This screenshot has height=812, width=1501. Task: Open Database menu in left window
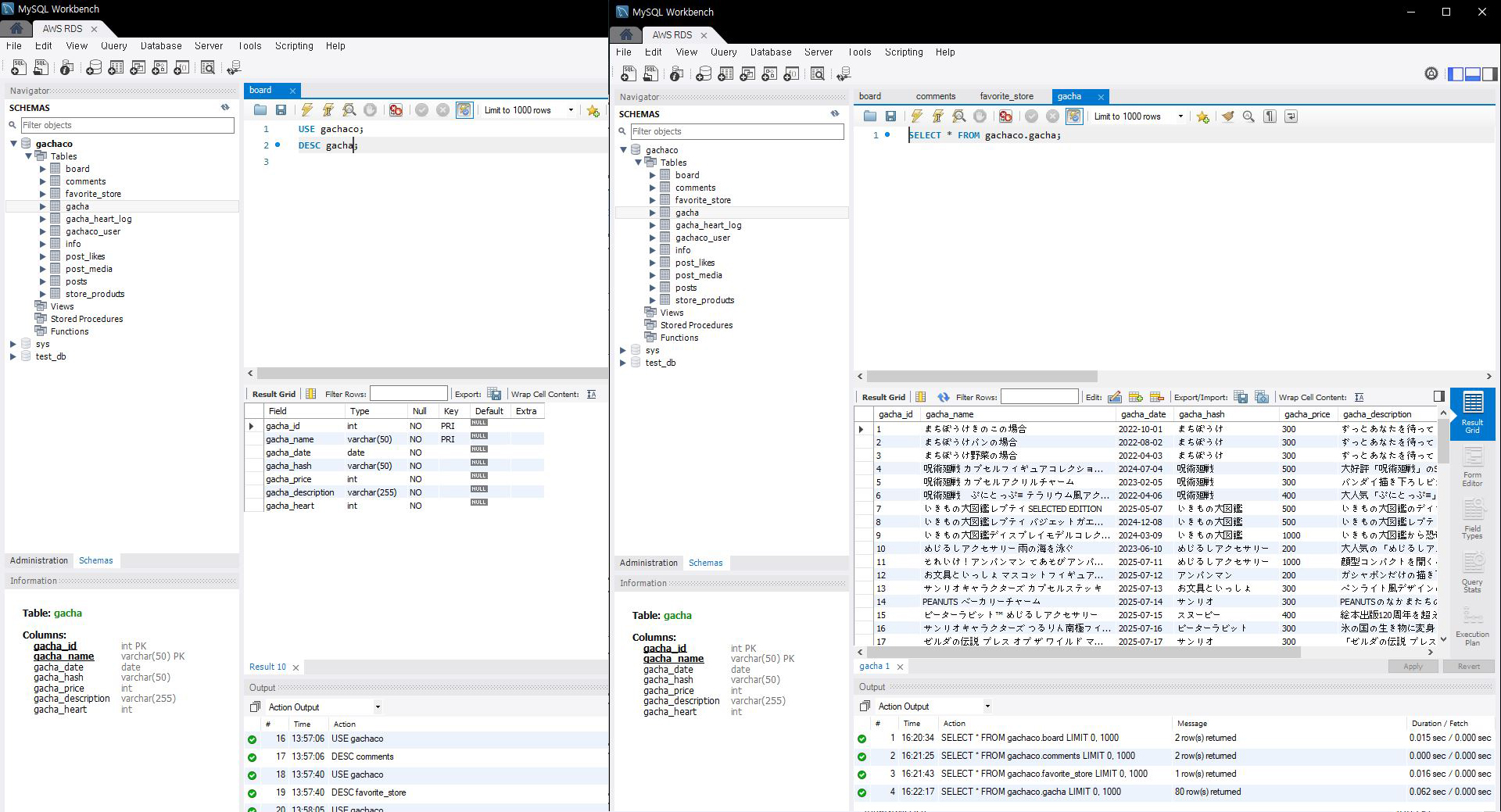161,46
